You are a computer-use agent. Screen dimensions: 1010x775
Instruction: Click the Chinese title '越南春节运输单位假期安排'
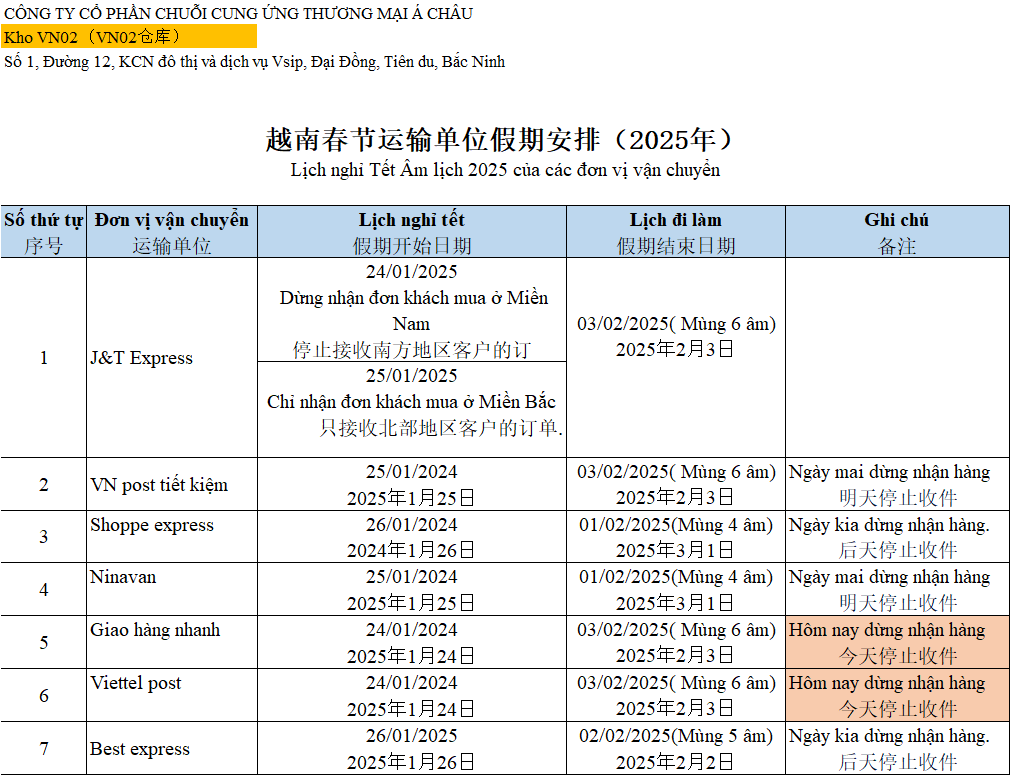click(x=499, y=140)
